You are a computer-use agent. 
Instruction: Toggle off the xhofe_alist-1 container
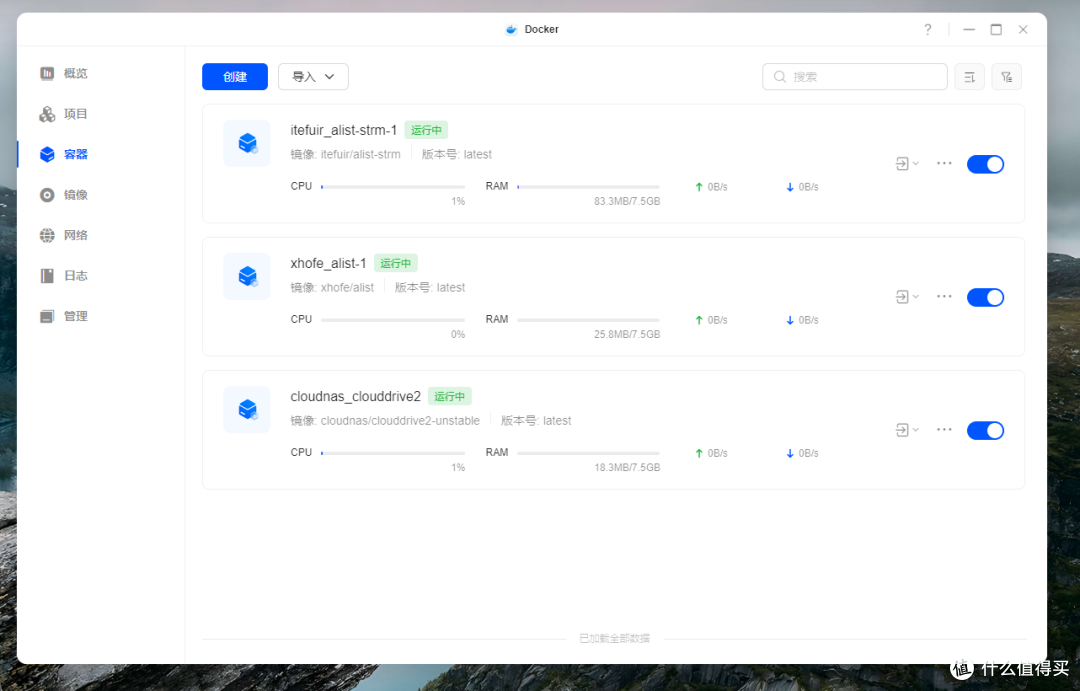[x=986, y=297]
